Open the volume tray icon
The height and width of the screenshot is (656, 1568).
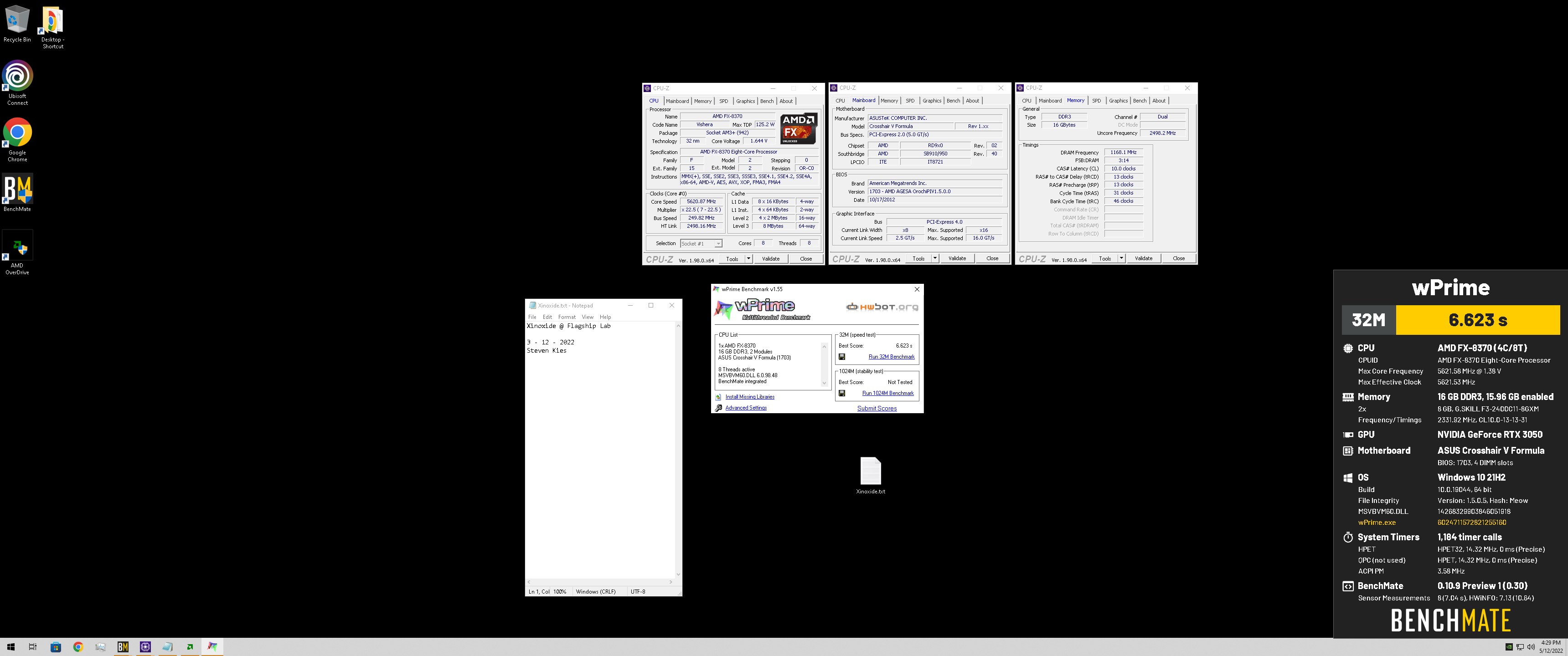coord(1530,647)
